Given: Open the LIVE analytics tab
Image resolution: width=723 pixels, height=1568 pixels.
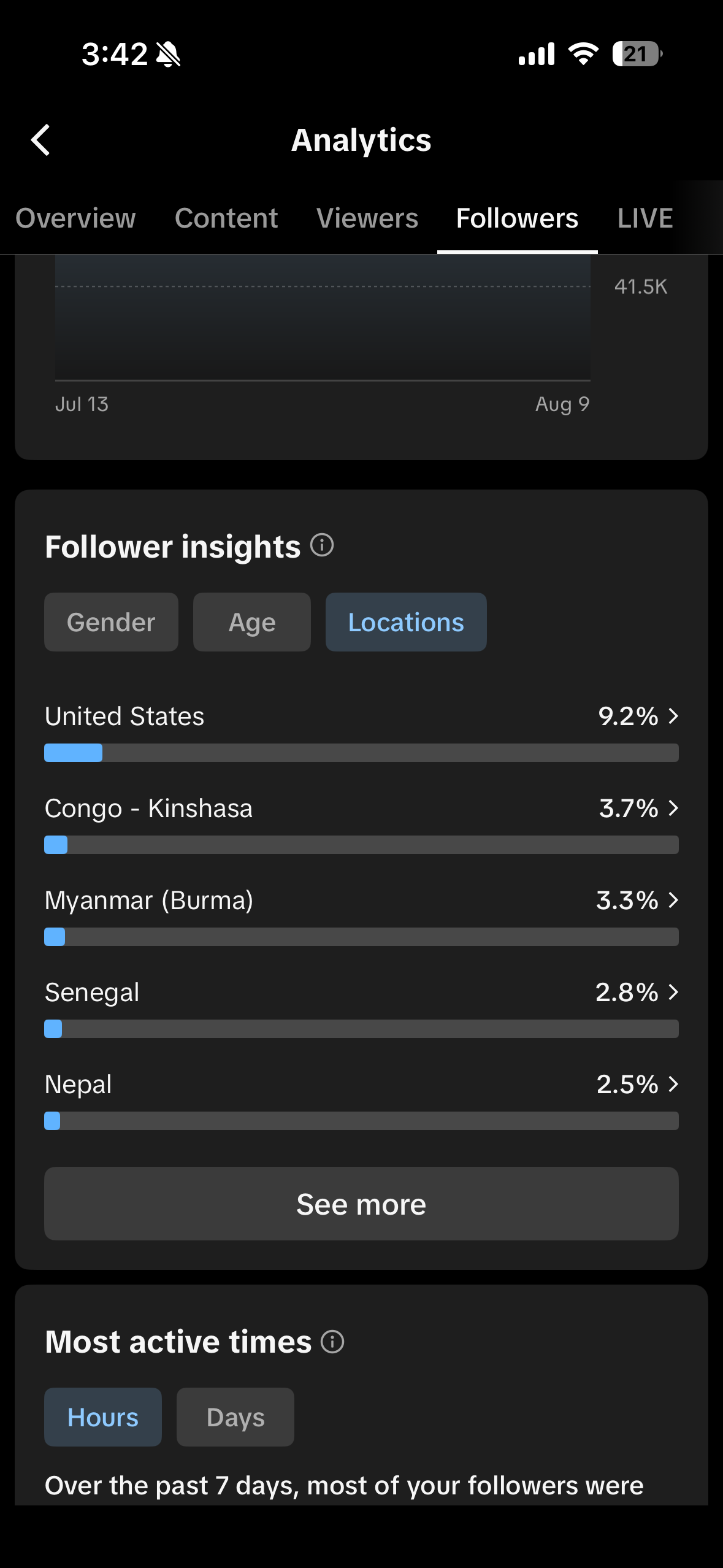Looking at the screenshot, I should coord(645,218).
